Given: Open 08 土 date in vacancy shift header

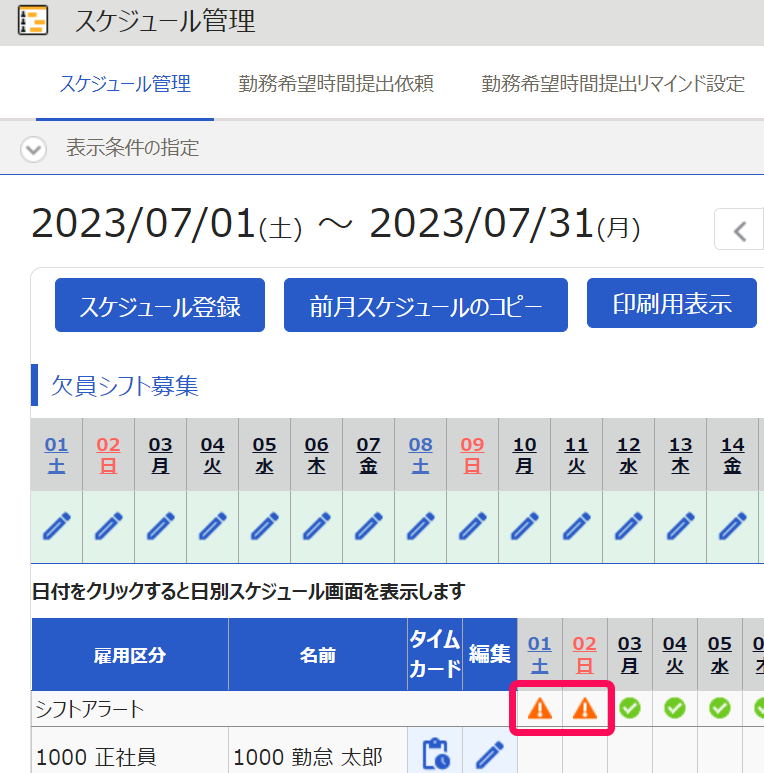Looking at the screenshot, I should (420, 455).
